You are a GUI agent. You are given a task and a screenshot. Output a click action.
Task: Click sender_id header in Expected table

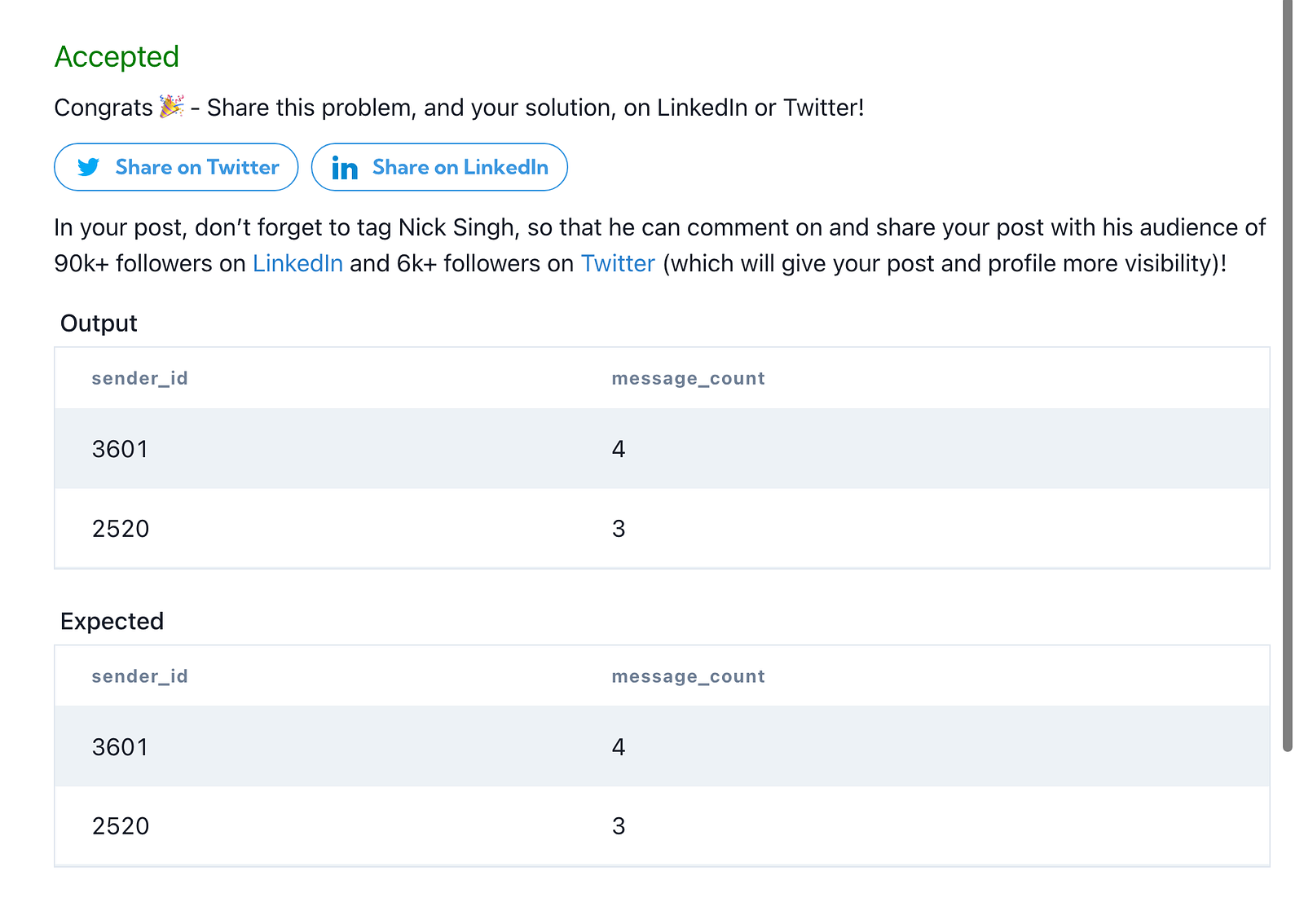pyautogui.click(x=139, y=676)
